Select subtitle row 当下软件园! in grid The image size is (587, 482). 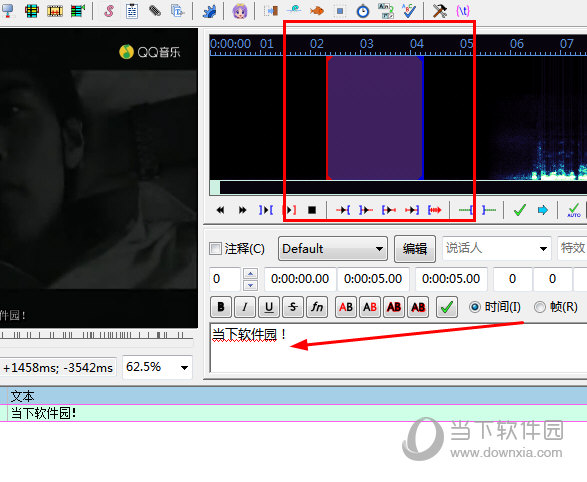coord(294,413)
